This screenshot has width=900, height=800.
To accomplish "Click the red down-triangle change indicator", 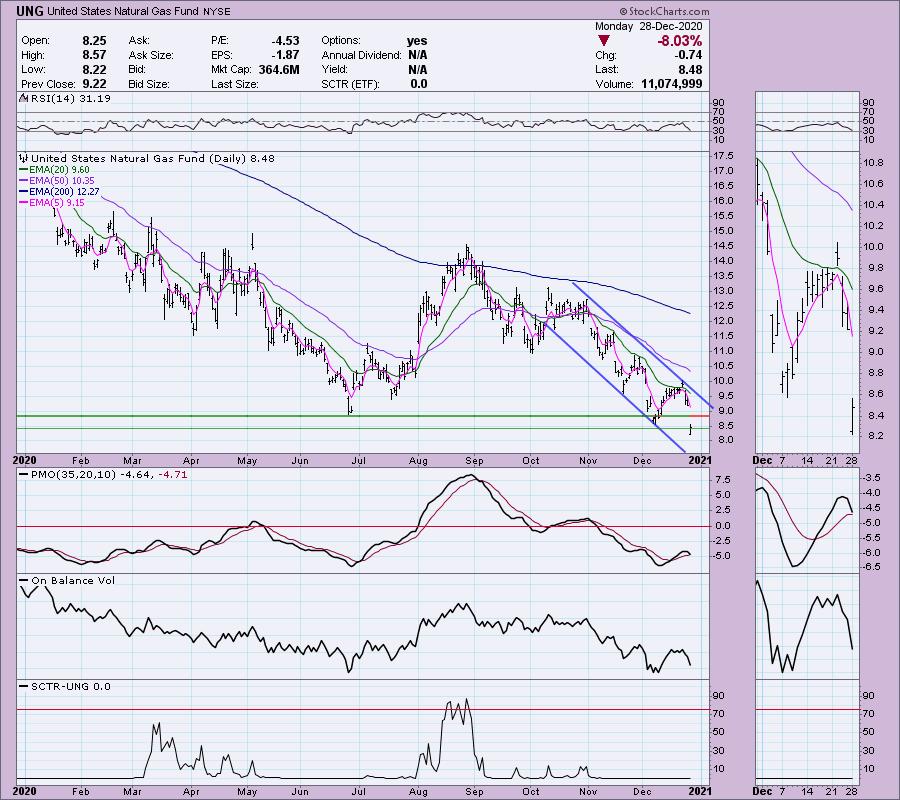I will pyautogui.click(x=603, y=41).
